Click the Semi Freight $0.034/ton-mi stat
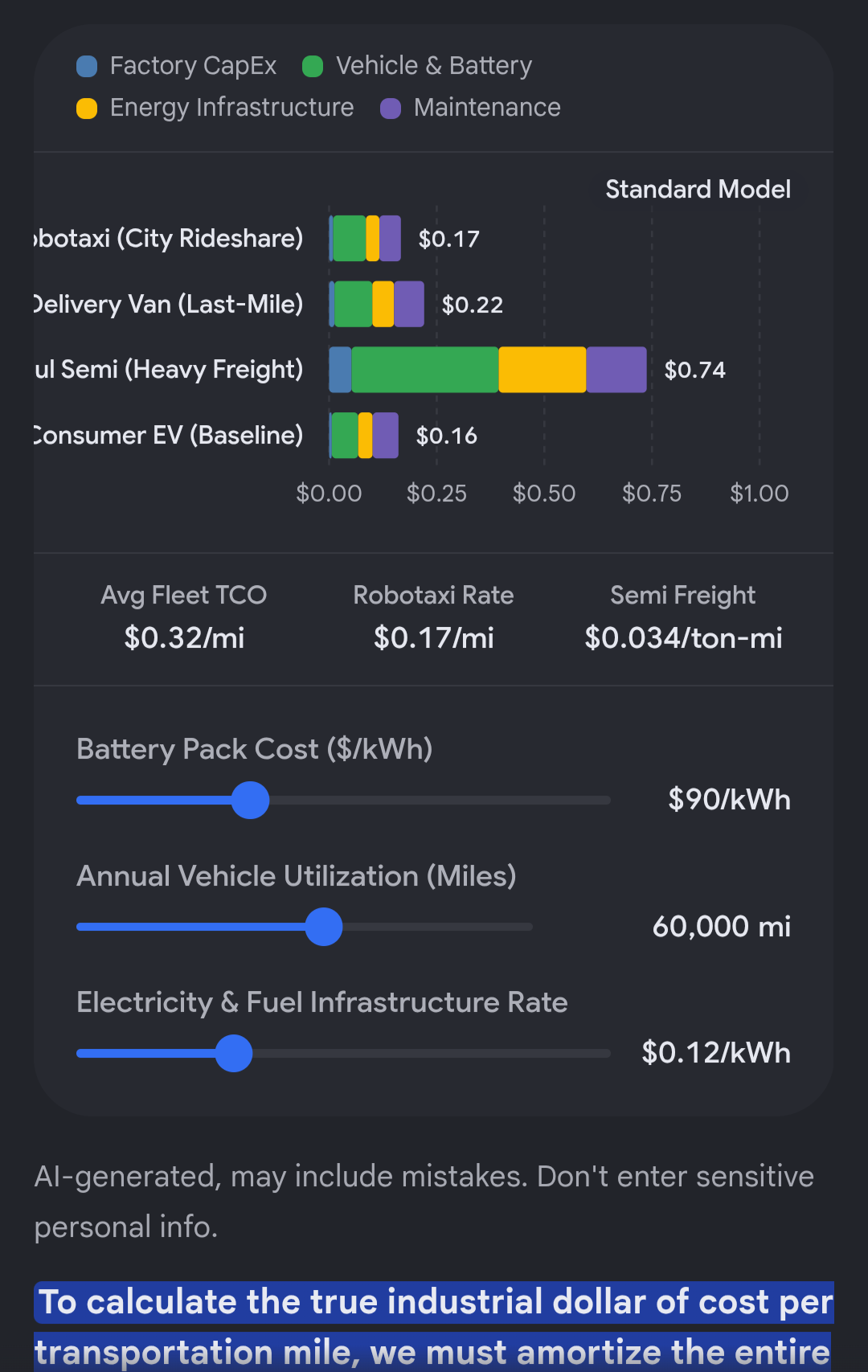Image resolution: width=868 pixels, height=1372 pixels. (x=683, y=638)
